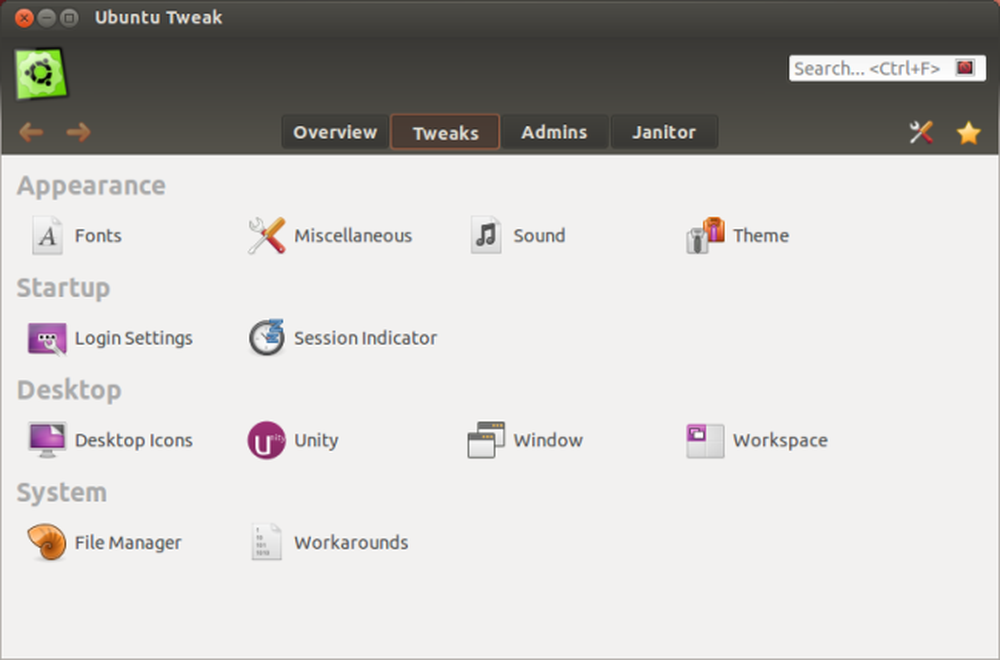Open the Fonts label

(x=98, y=236)
